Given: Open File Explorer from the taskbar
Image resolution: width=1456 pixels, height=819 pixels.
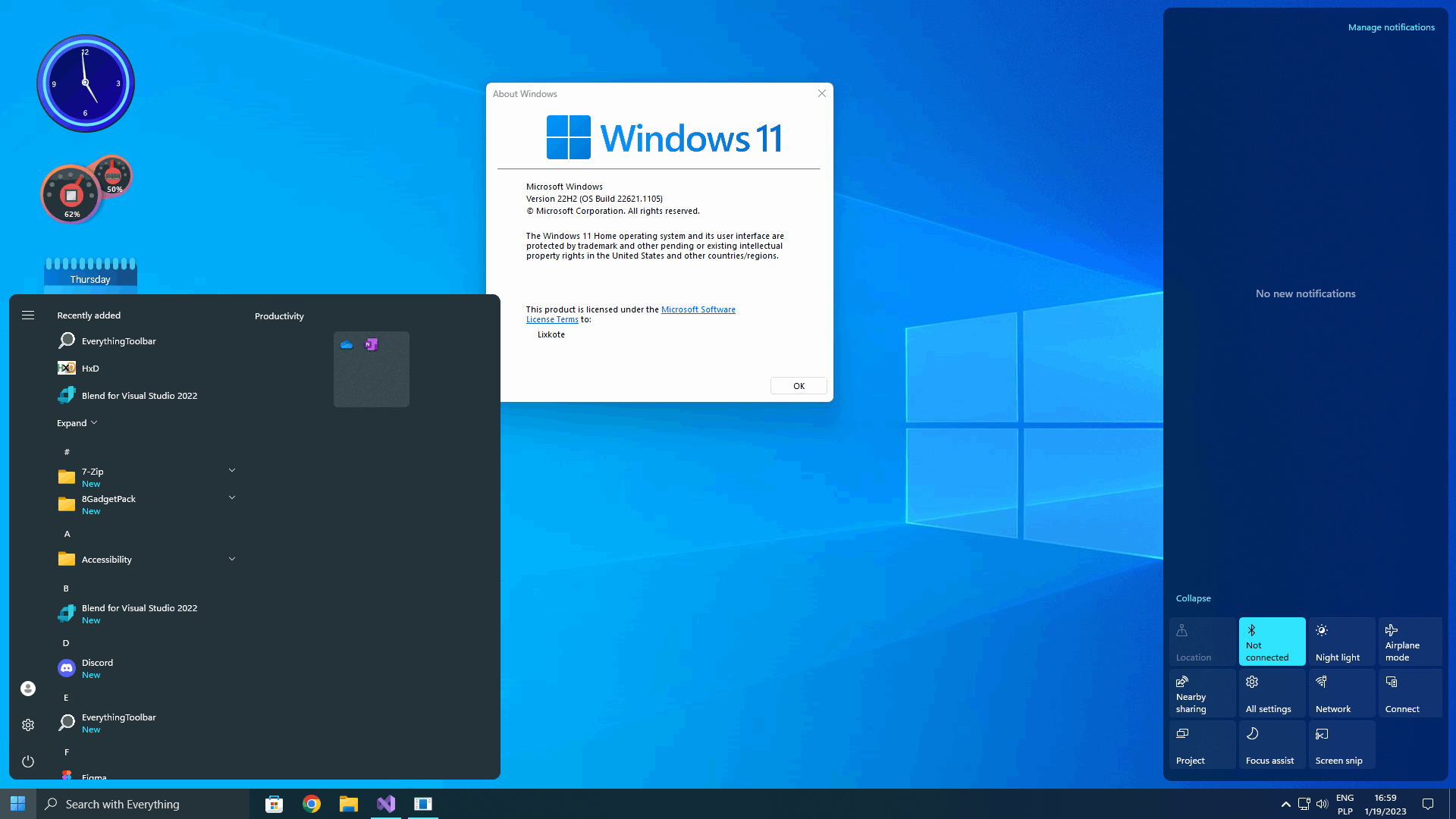Looking at the screenshot, I should click(x=349, y=804).
